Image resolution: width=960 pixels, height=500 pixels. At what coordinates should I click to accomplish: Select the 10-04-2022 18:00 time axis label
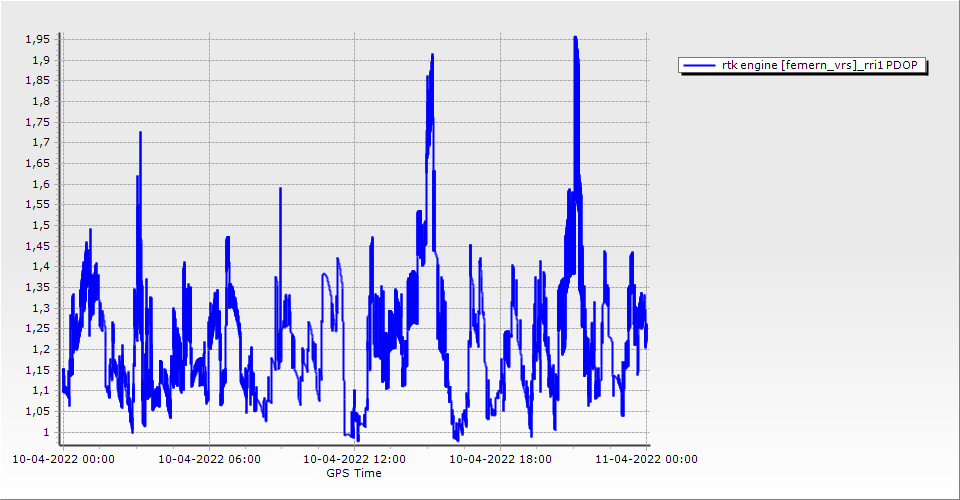click(x=501, y=460)
